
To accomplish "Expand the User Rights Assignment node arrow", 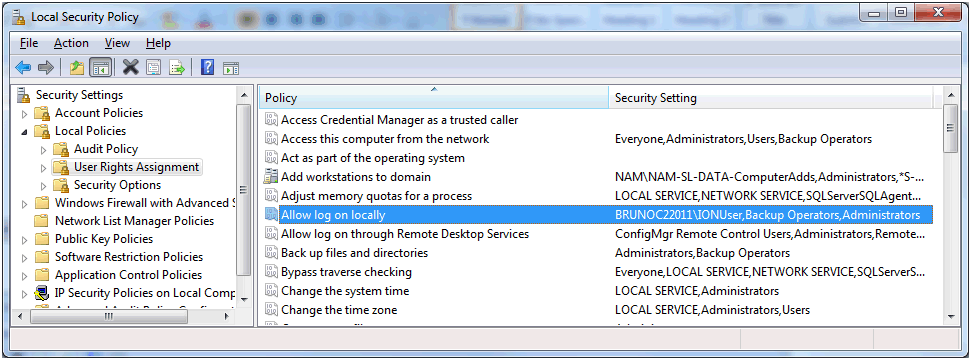I will coord(43,167).
